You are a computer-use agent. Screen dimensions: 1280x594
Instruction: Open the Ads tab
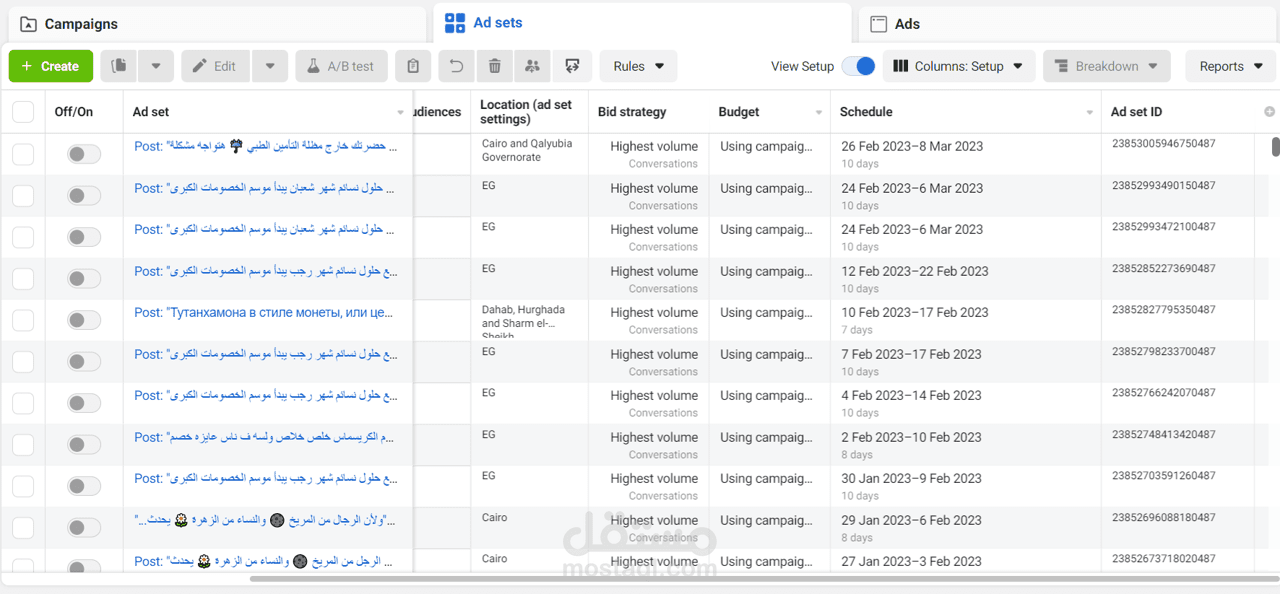907,24
